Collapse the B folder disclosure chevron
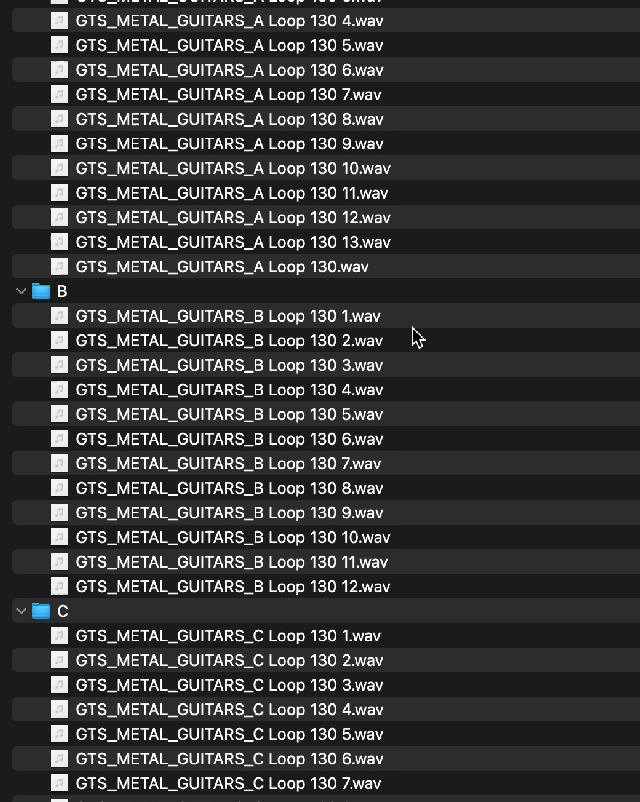 [x=21, y=292]
